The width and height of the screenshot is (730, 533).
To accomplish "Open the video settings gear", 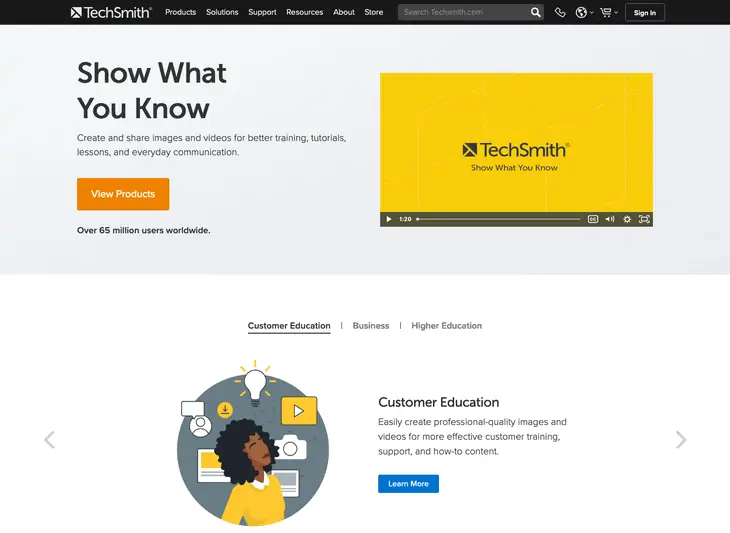I will coord(627,219).
